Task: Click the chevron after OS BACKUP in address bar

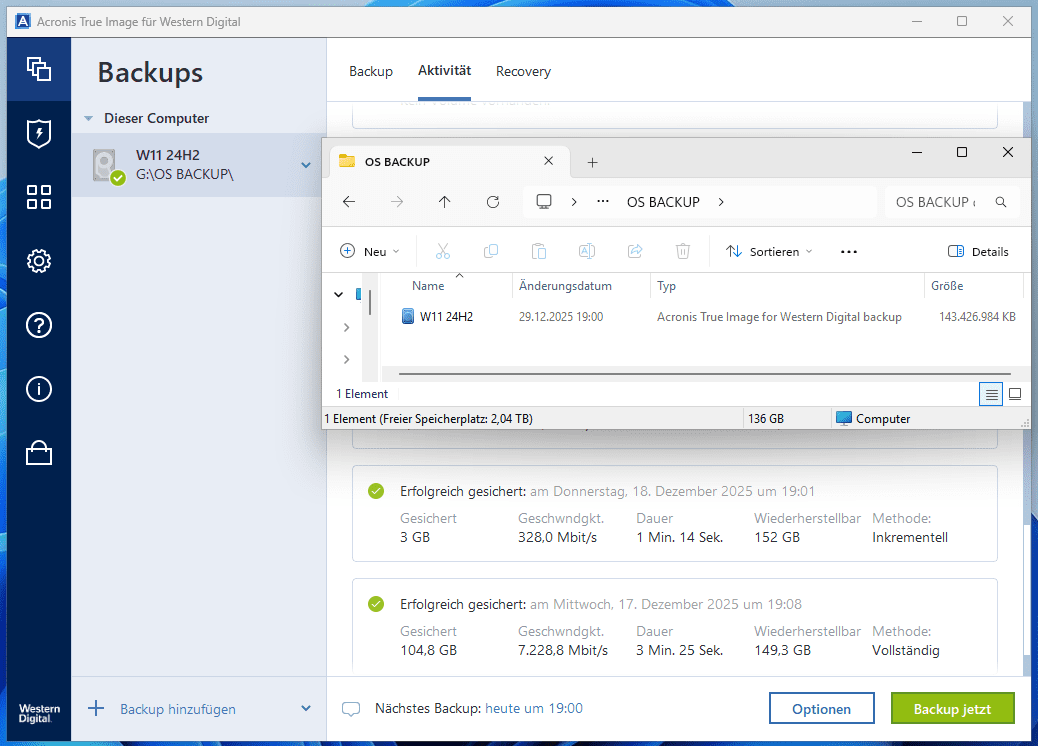Action: (721, 202)
